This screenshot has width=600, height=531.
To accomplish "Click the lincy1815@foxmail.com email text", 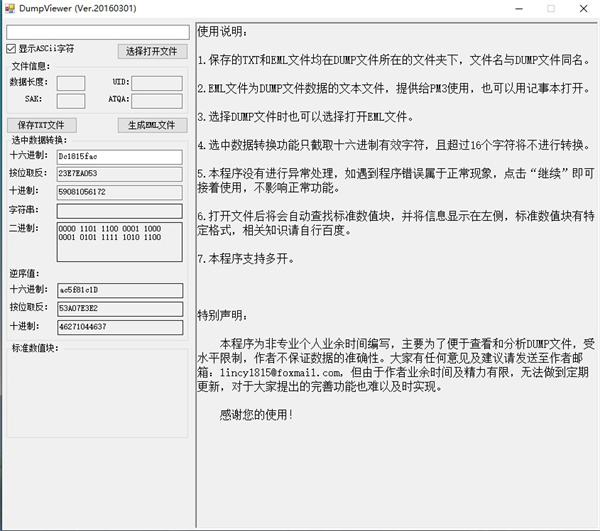I will (x=280, y=372).
